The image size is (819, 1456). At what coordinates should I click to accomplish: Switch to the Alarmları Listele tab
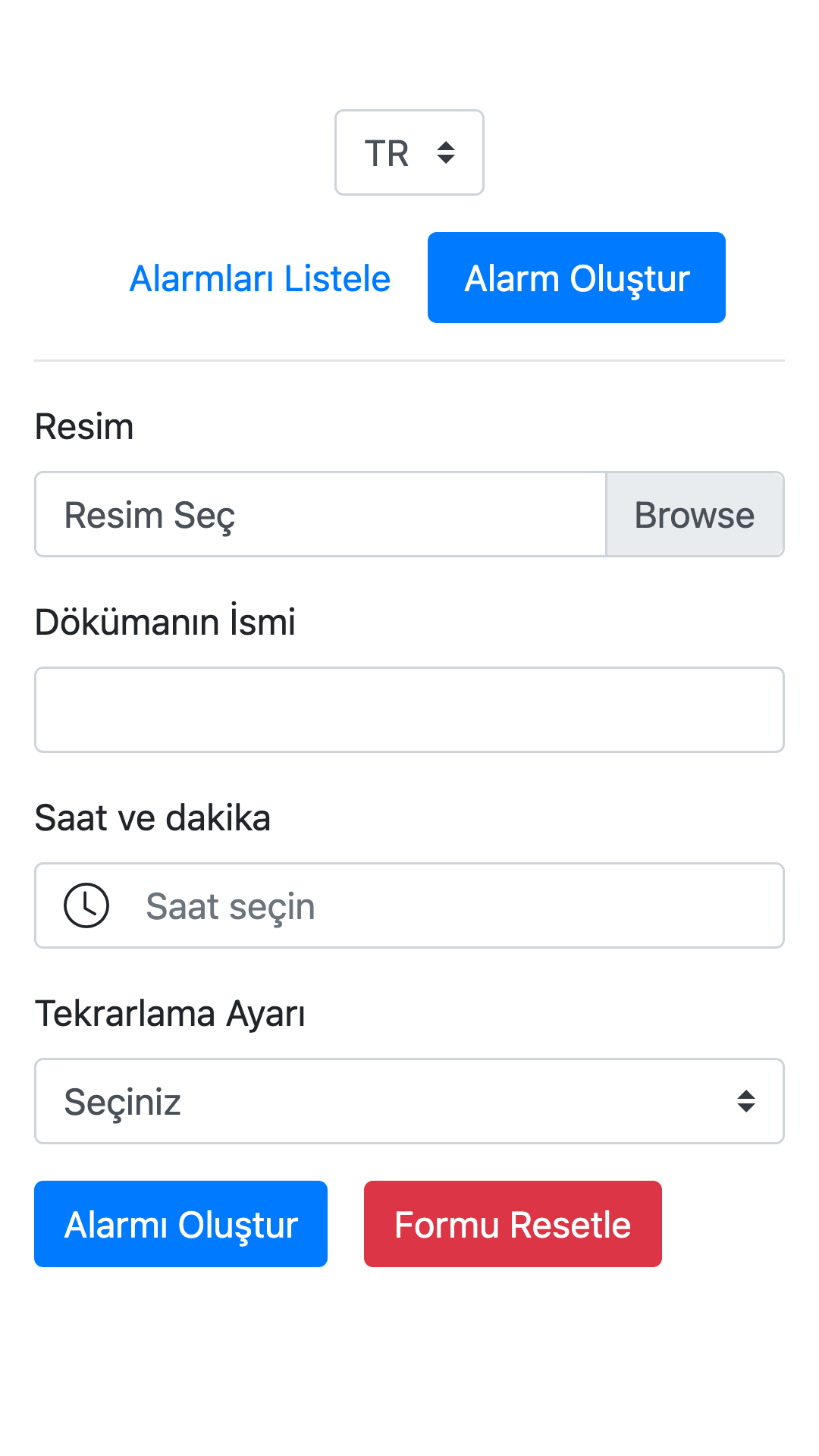pyautogui.click(x=260, y=278)
